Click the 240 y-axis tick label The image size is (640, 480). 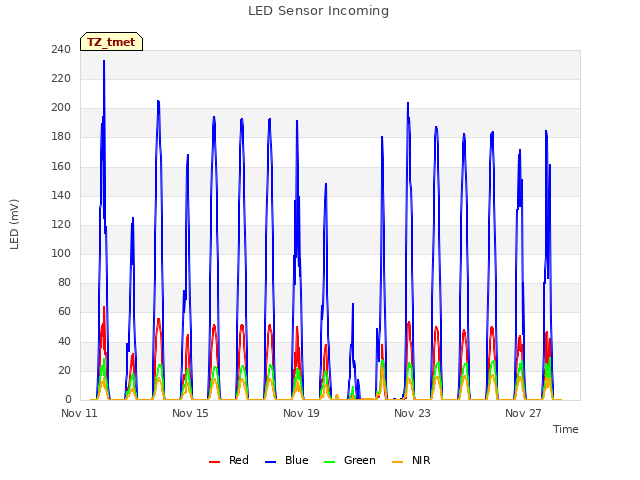(x=61, y=49)
